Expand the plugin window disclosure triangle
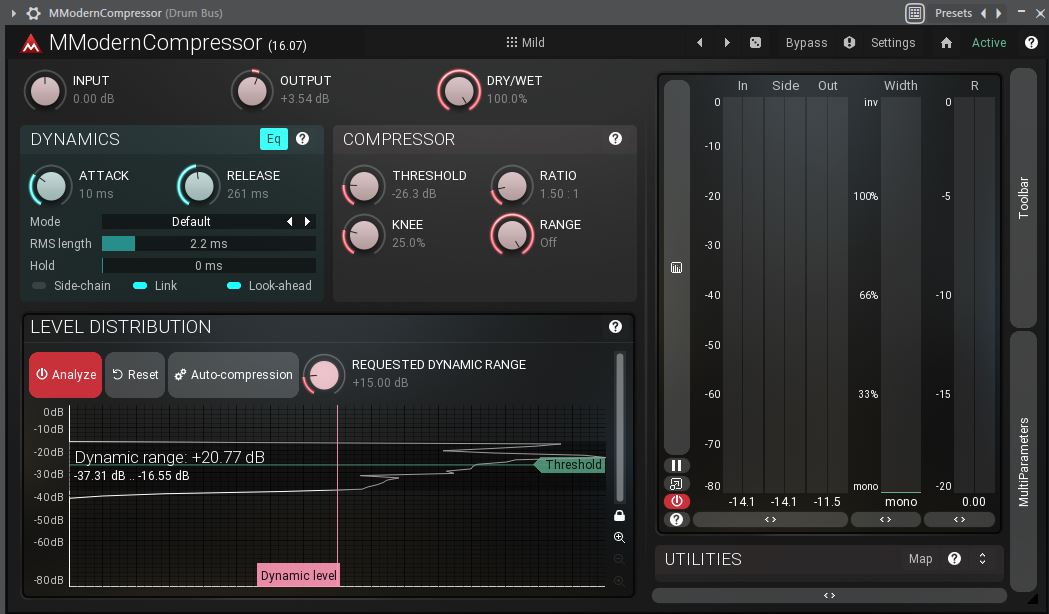 coord(13,13)
